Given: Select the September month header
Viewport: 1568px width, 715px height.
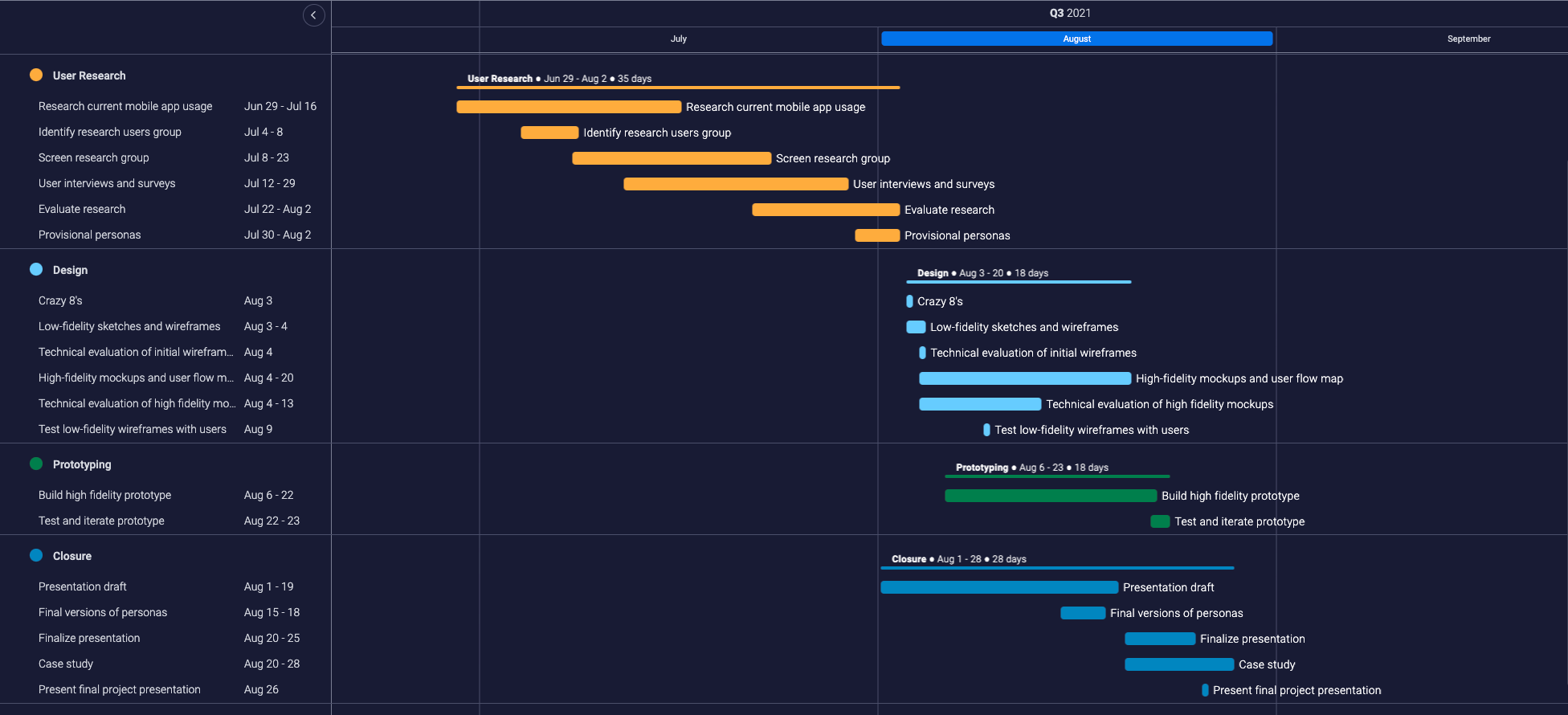Looking at the screenshot, I should point(1468,39).
